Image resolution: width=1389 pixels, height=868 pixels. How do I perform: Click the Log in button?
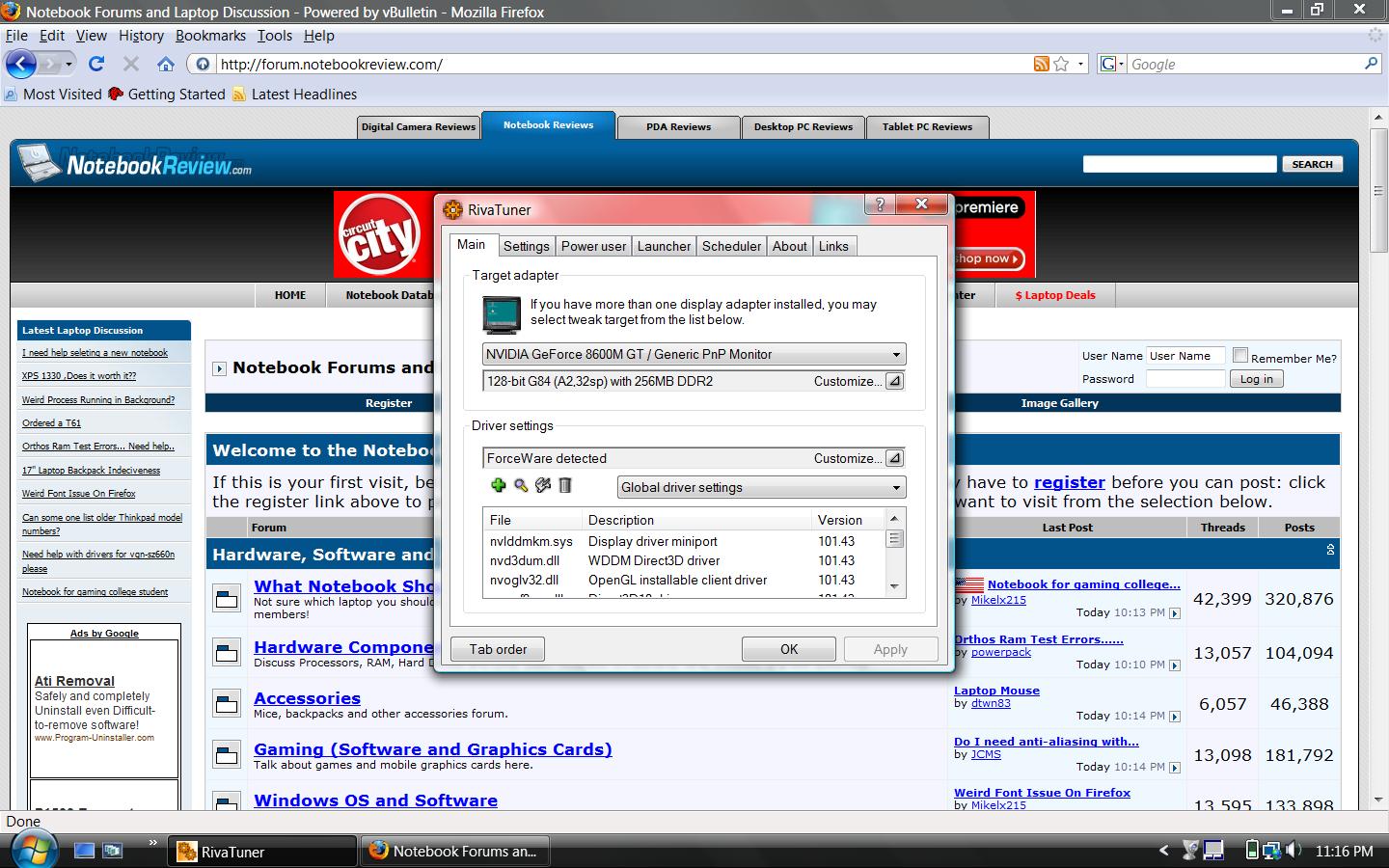(1256, 379)
